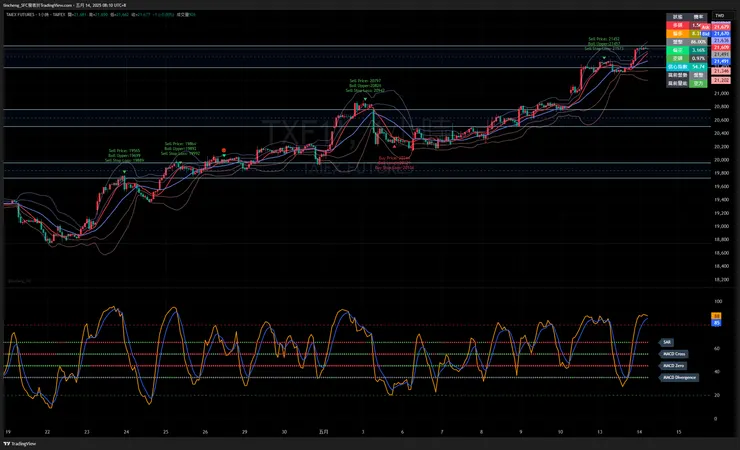
Task: Click the TradingView logo at the bottom
Action: coord(20,444)
